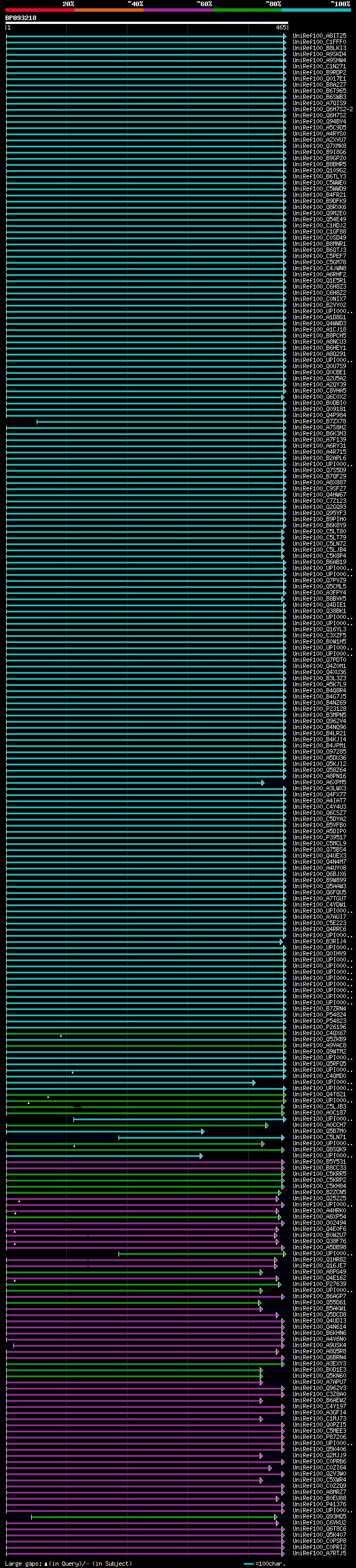Click the UniRef100_C5LN71 label
This screenshot has width=356, height=1568.
click(x=319, y=1137)
